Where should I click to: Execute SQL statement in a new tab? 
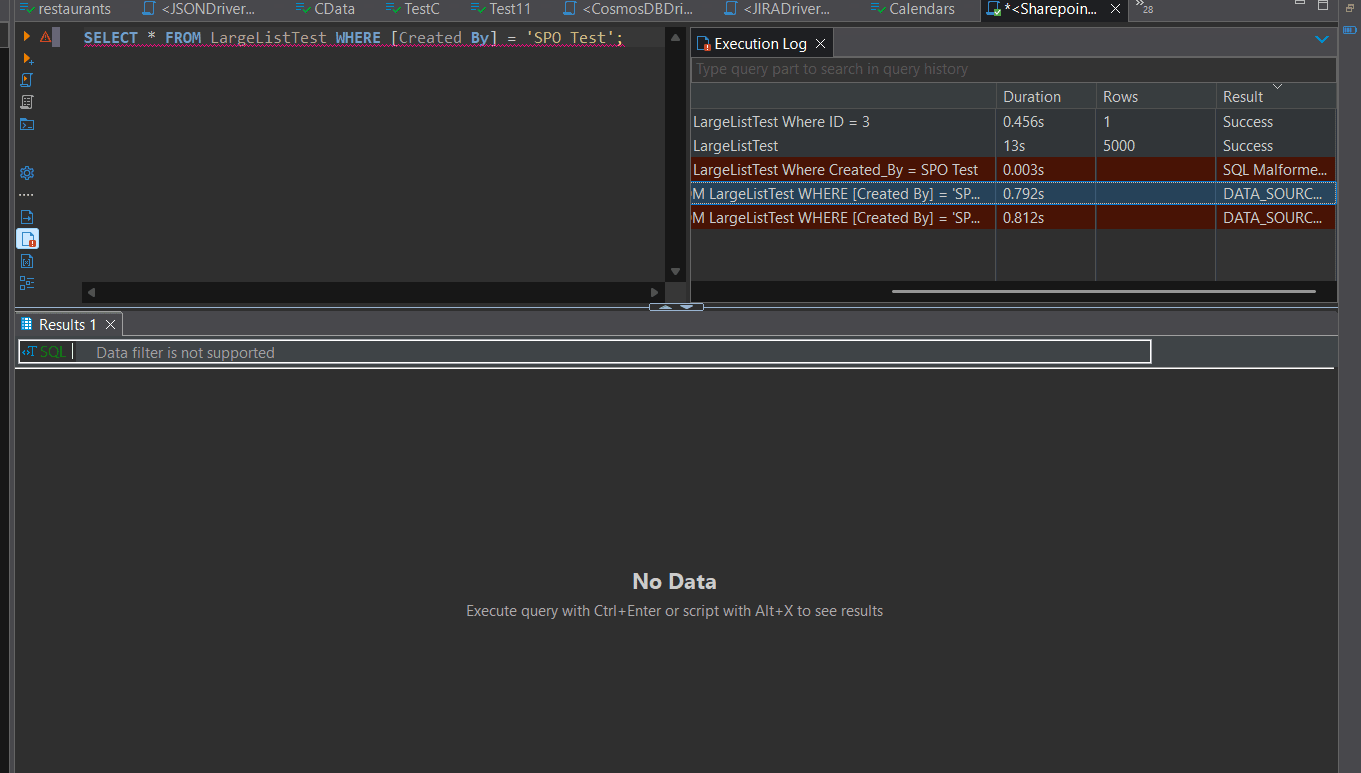click(x=26, y=58)
